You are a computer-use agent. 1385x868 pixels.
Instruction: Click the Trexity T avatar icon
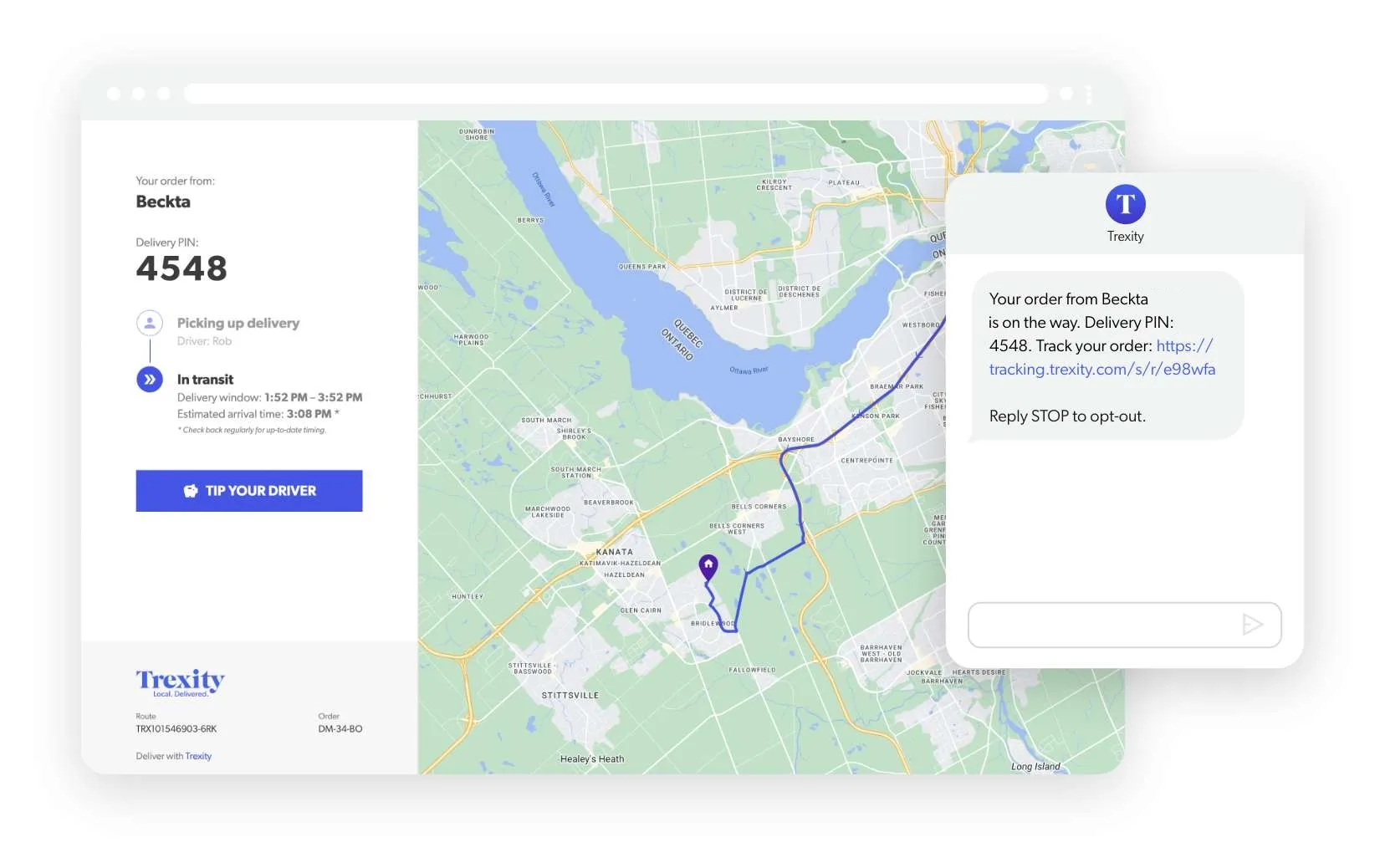(x=1125, y=203)
